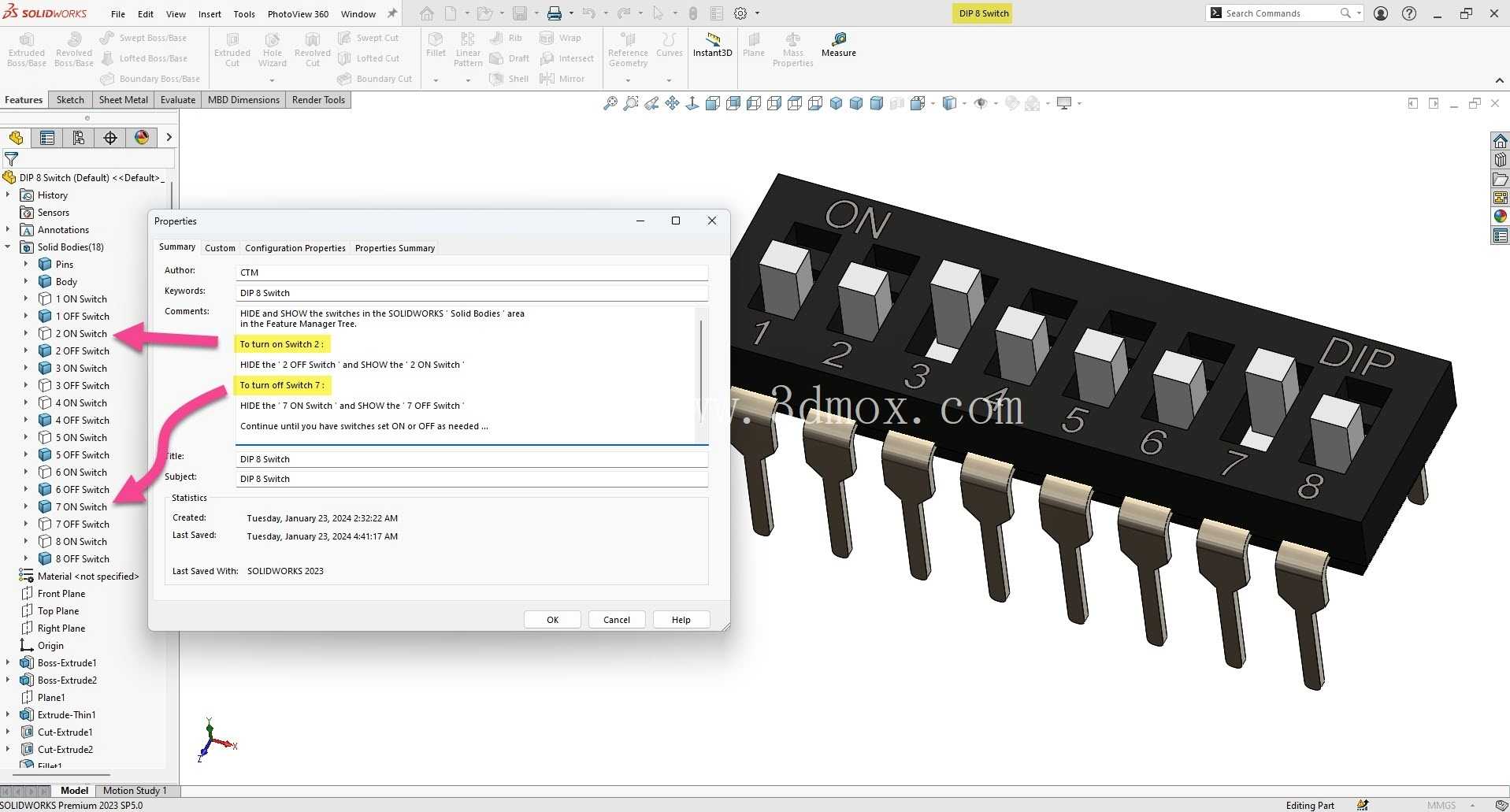The image size is (1510, 812).
Task: Select the Revolved Boss/Base tool
Action: pos(74,50)
